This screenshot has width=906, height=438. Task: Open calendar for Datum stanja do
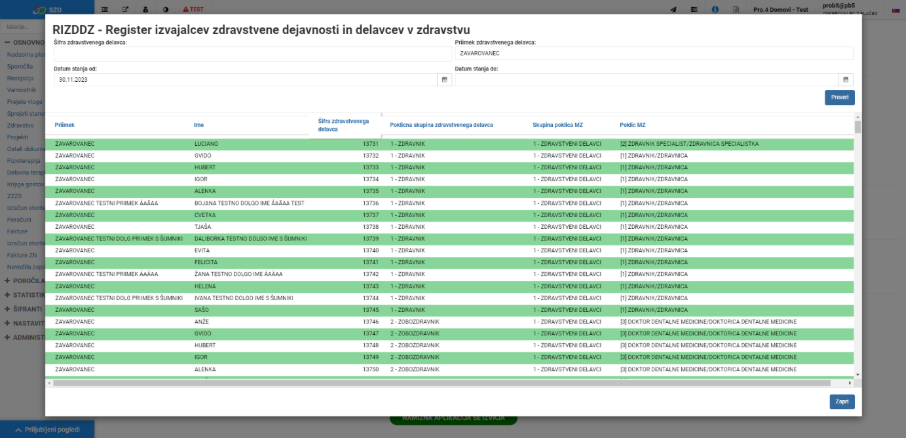coord(845,80)
